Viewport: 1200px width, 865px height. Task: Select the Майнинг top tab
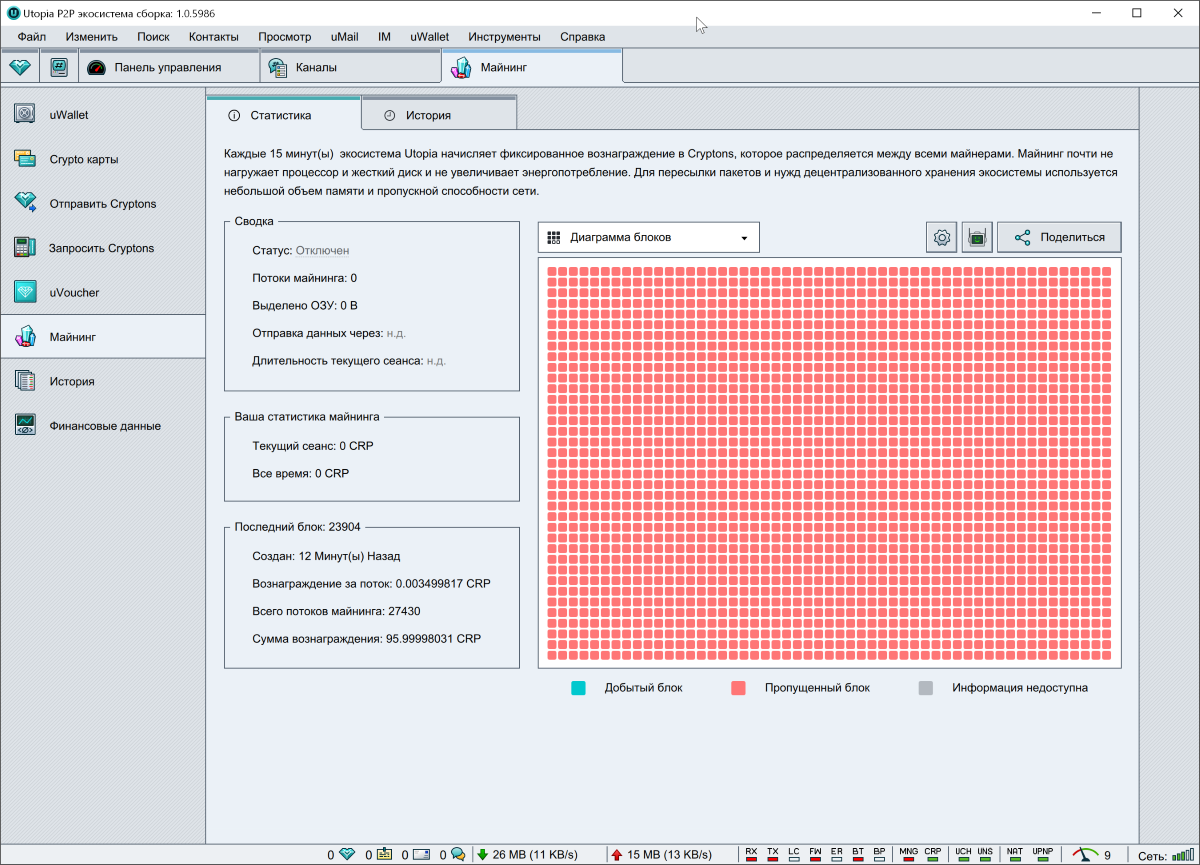532,67
